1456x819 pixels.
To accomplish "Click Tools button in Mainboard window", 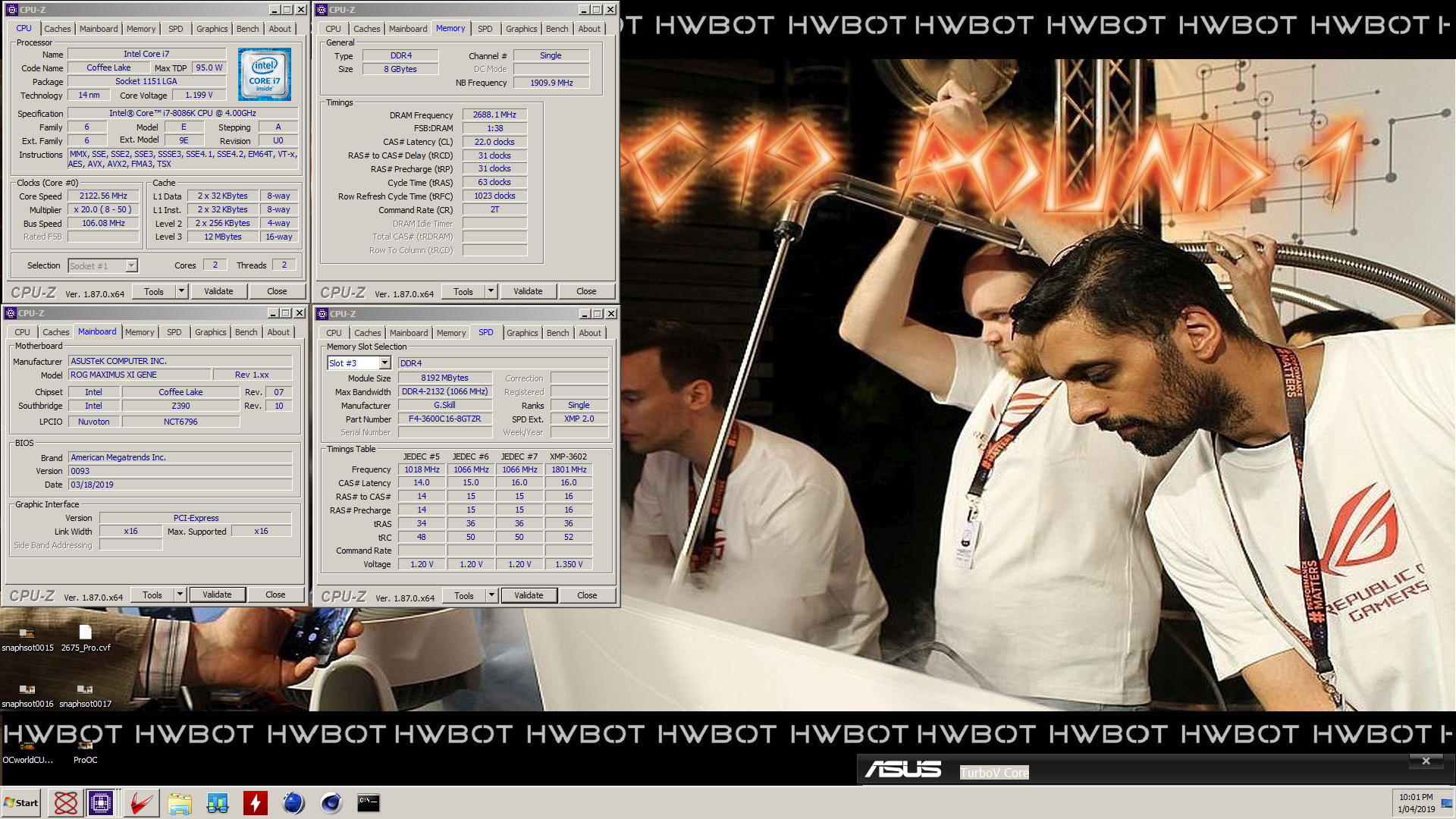I will click(x=152, y=595).
